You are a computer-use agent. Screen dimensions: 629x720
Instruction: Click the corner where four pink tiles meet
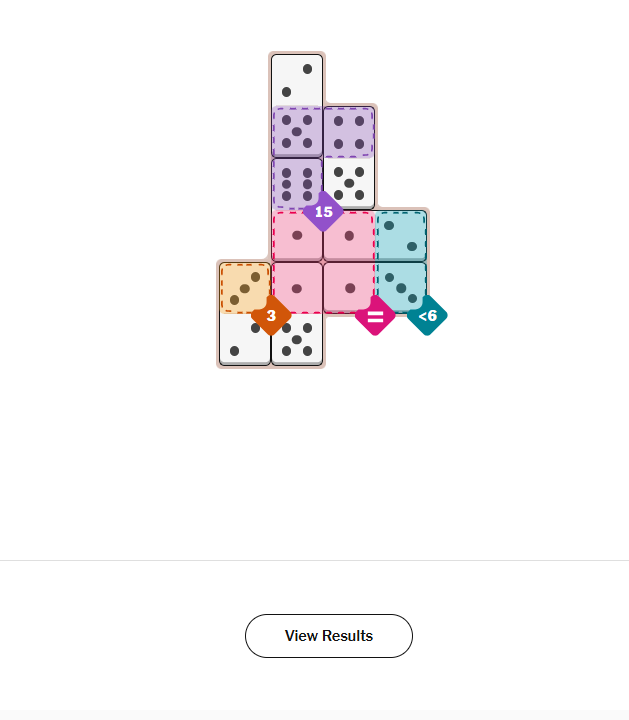[x=323, y=262]
